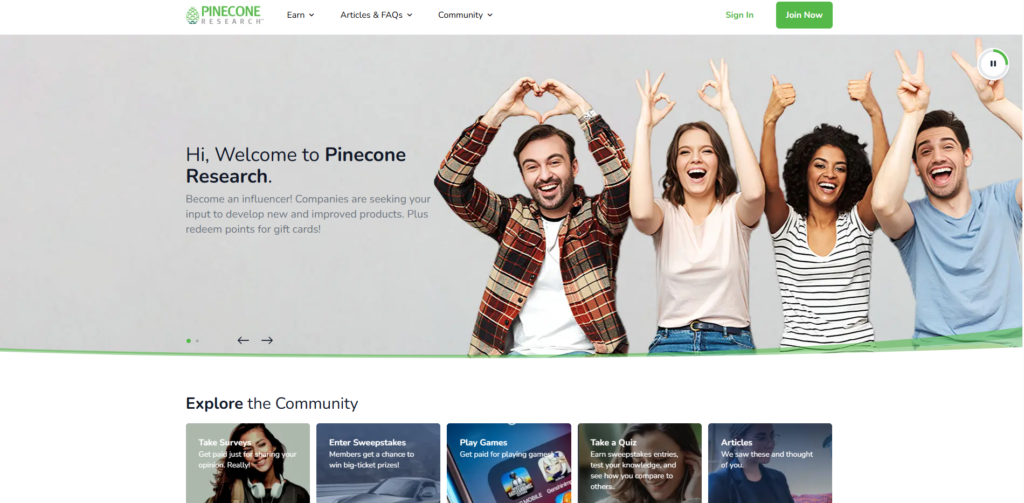
Task: Go to the previous slide arrow
Action: (243, 340)
